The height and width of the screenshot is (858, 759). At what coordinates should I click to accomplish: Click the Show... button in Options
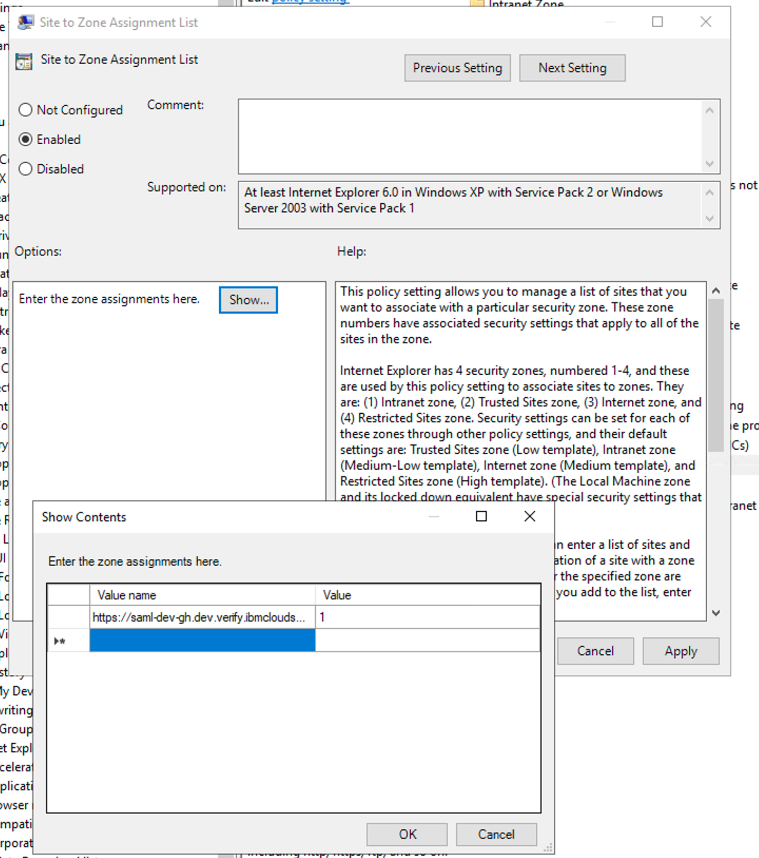pyautogui.click(x=248, y=300)
